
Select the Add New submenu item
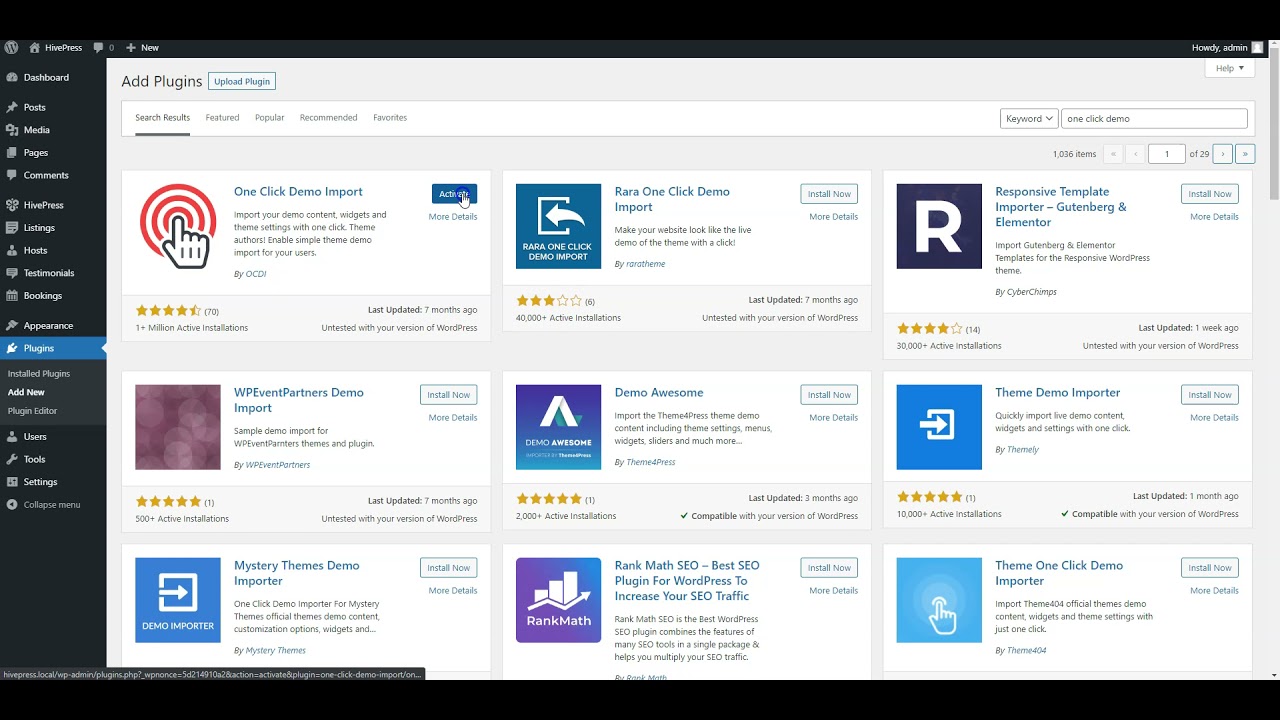coord(26,392)
